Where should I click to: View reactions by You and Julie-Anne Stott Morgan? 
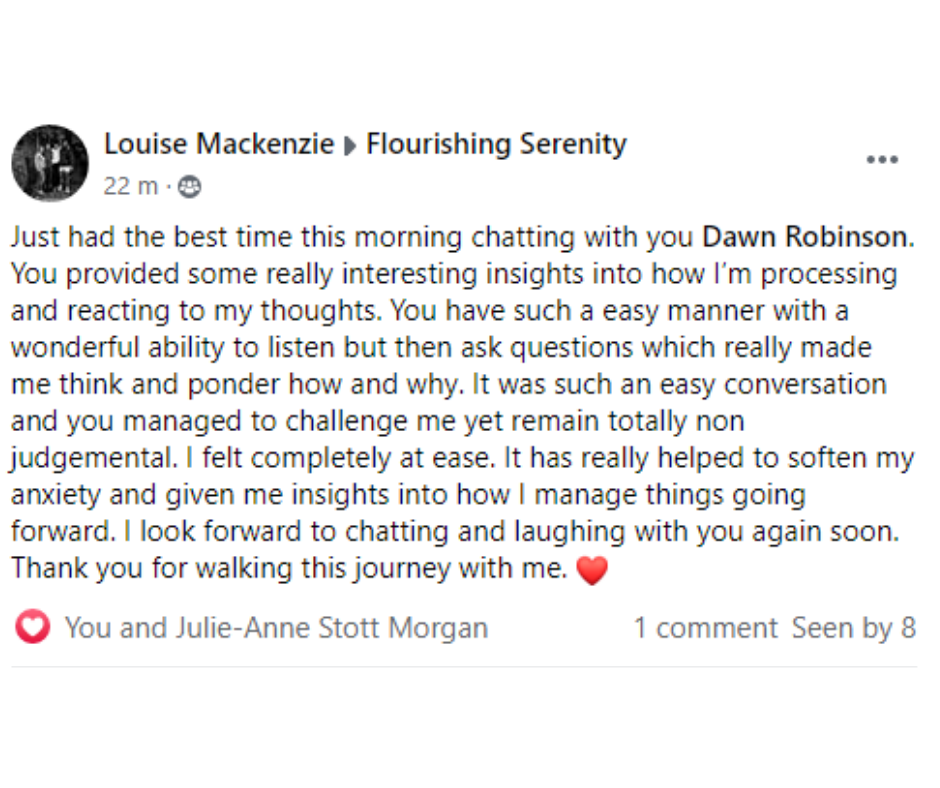[276, 628]
